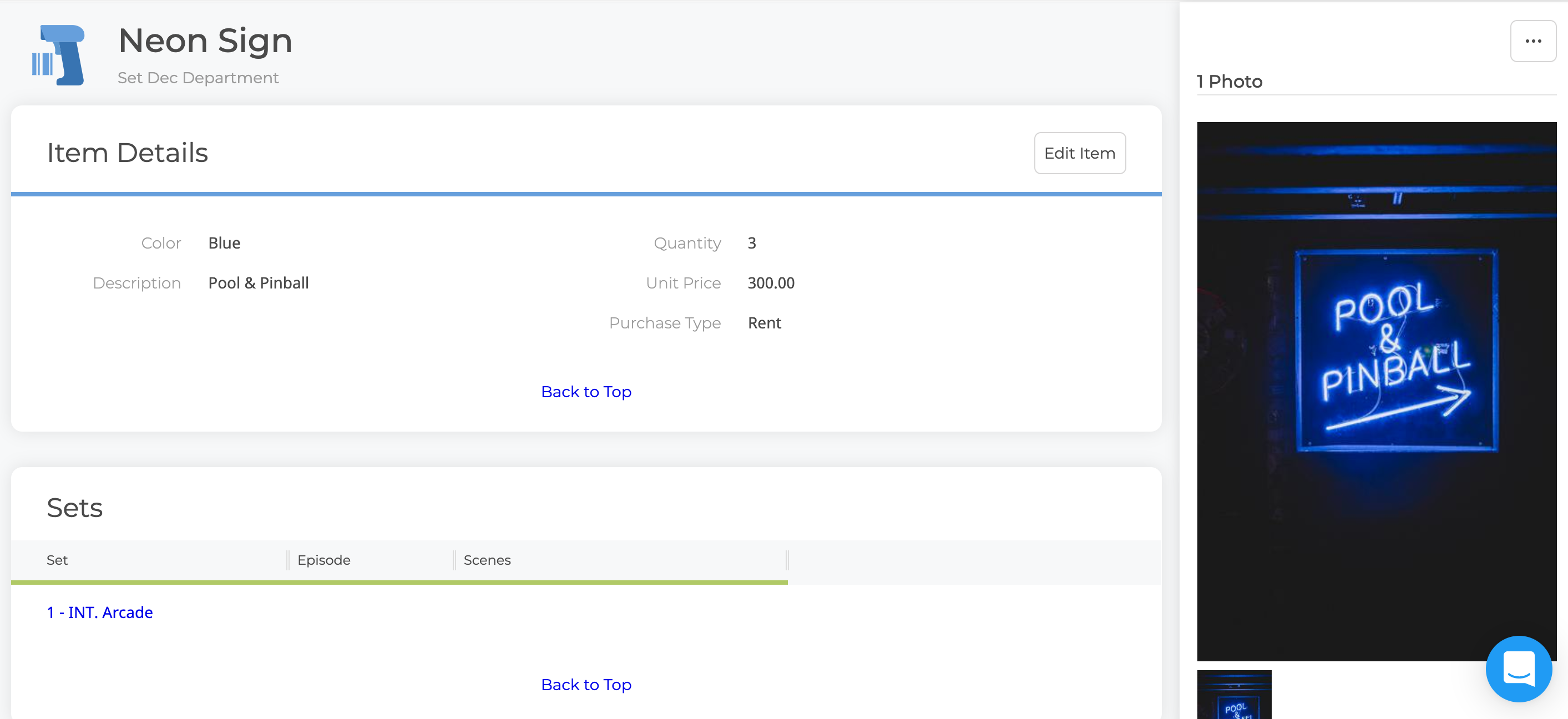Click the Purchase Type value Rent
Screen dimensions: 1568x719
coord(764,323)
